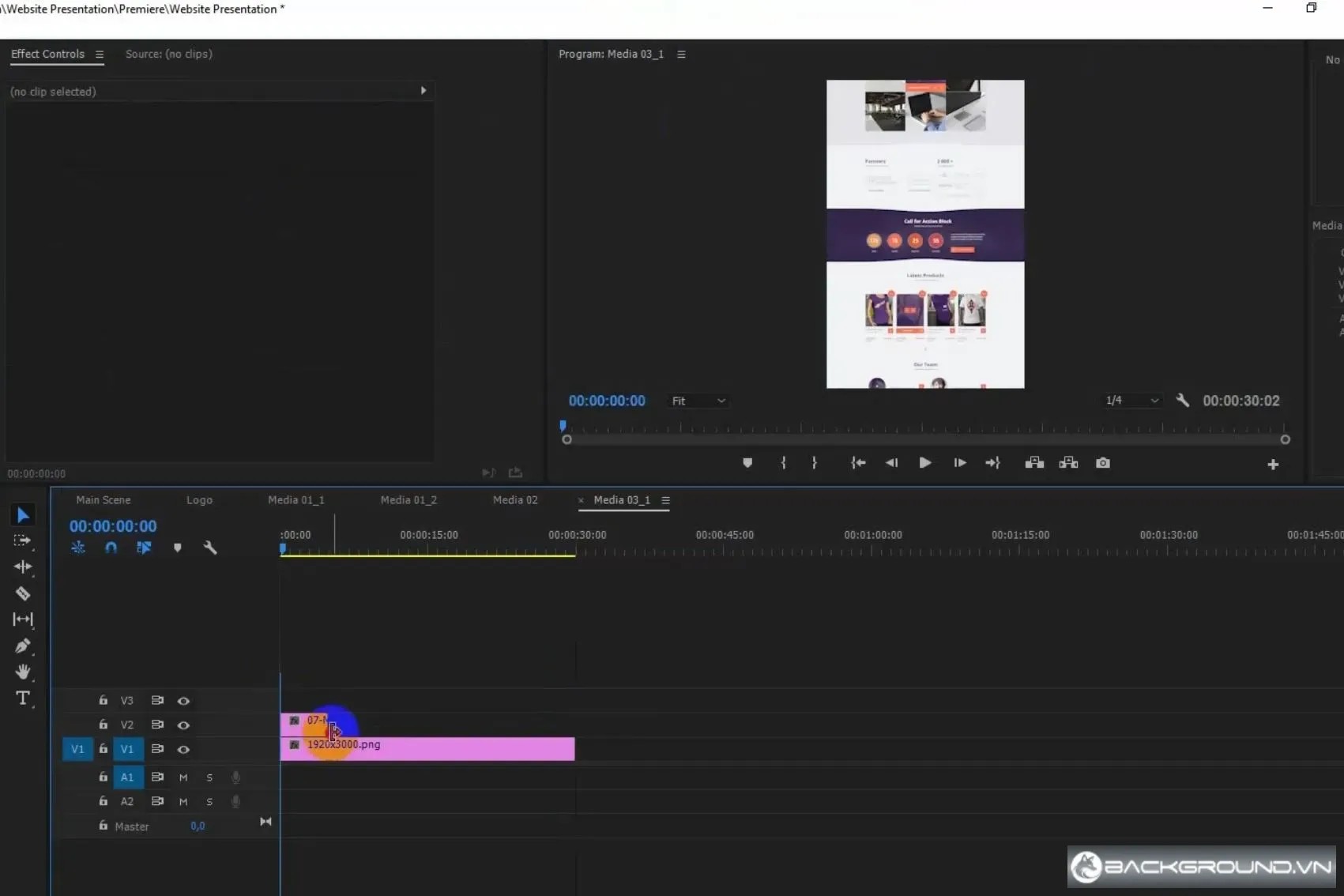1344x896 pixels.
Task: Toggle Linked Selection in timeline
Action: pyautogui.click(x=144, y=547)
